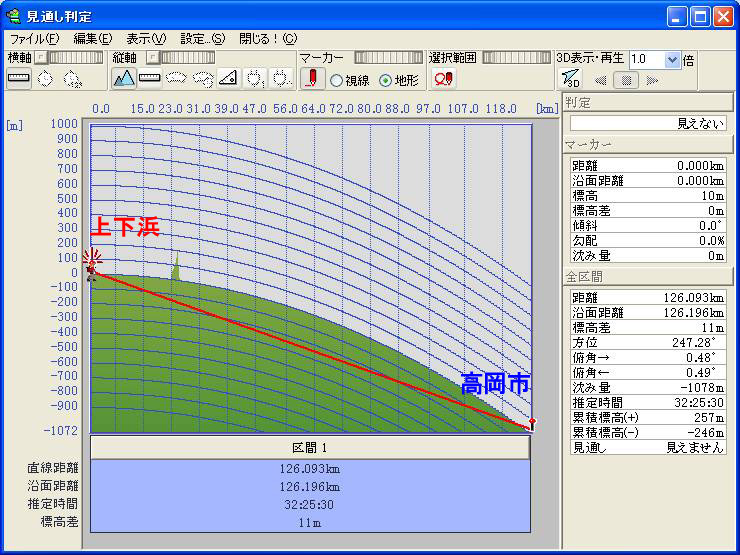Viewport: 740px width, 555px height.
Task: Click the app icon in the title bar
Action: [x=13, y=17]
